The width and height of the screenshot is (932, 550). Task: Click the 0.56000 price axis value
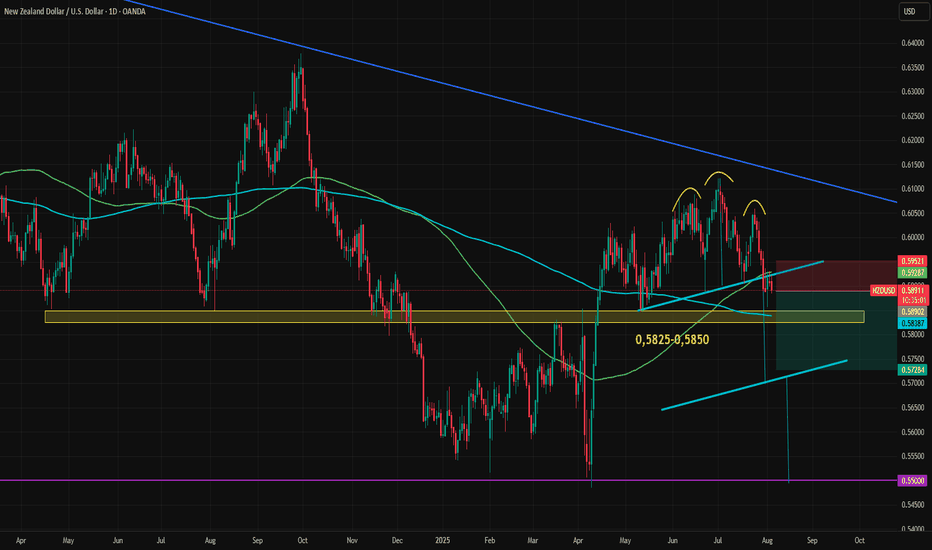[912, 432]
